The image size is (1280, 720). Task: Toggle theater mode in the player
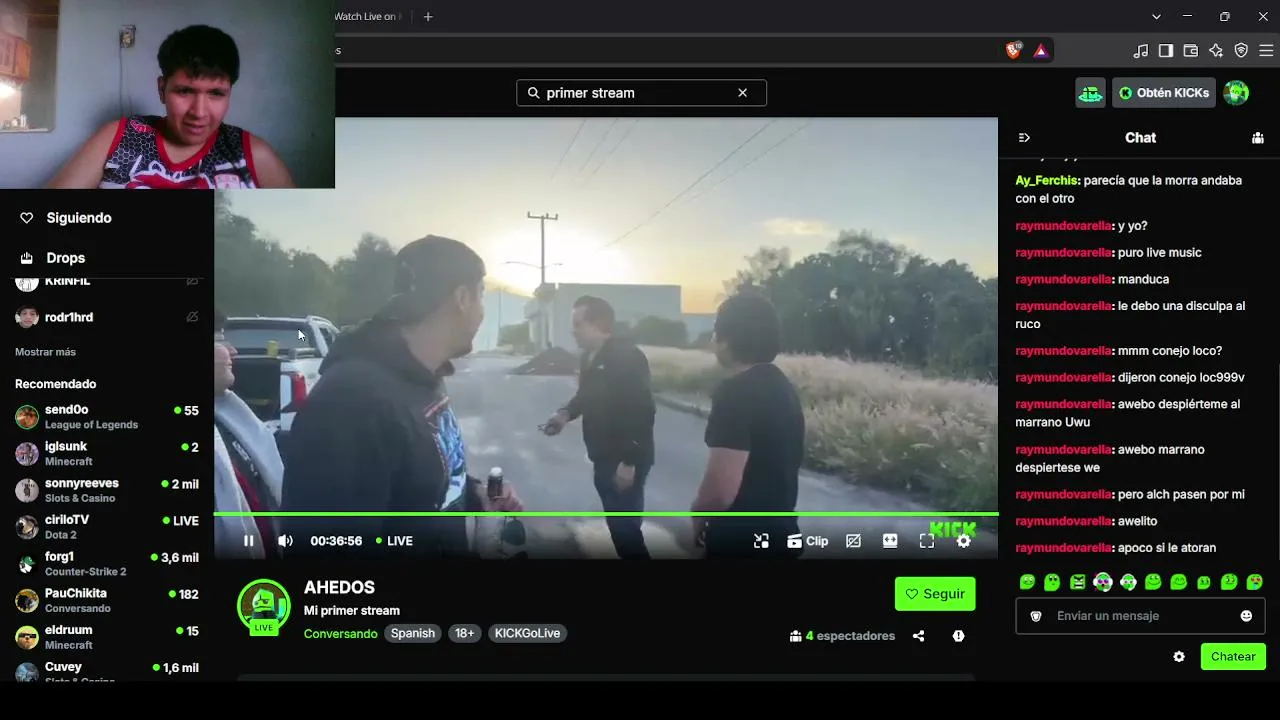click(890, 541)
